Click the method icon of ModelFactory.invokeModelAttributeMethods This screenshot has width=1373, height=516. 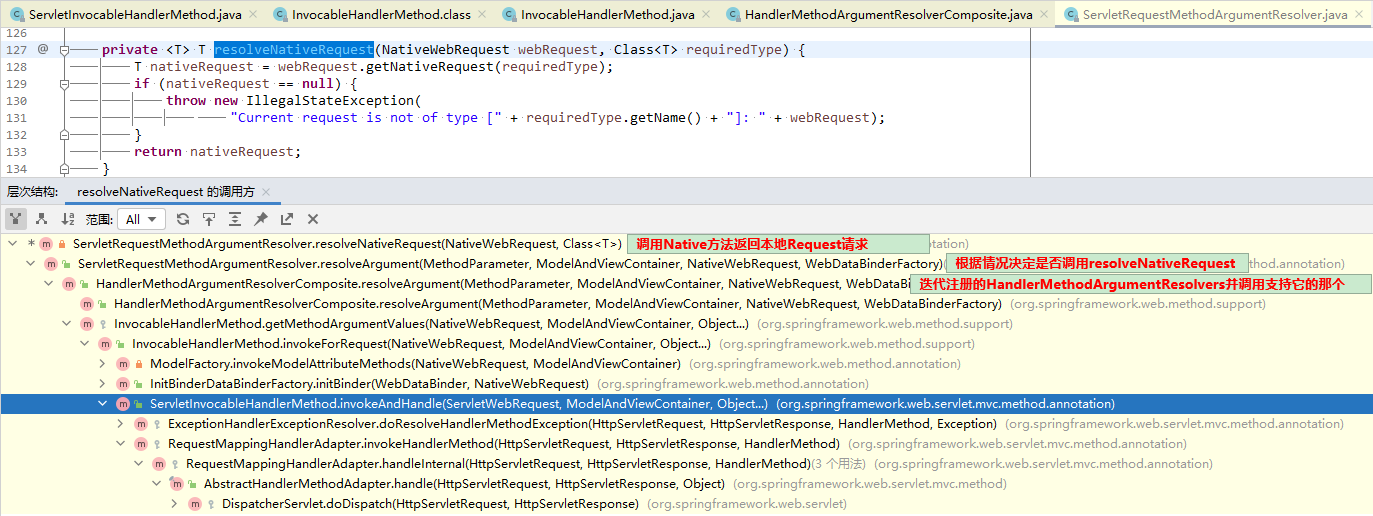pyautogui.click(x=122, y=364)
